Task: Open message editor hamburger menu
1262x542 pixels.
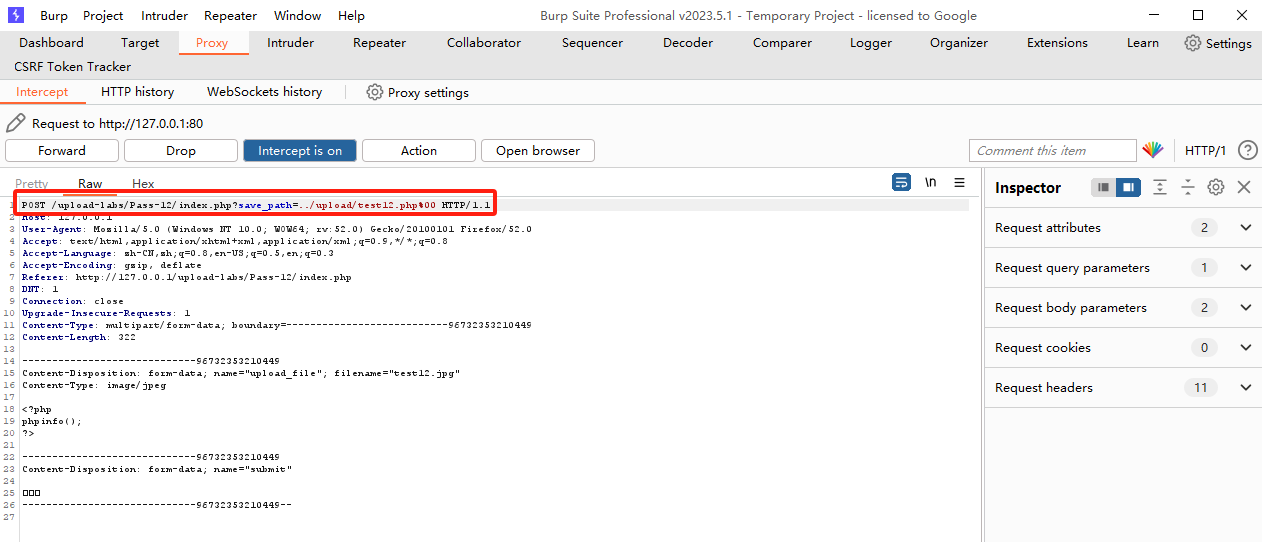Action: (959, 182)
